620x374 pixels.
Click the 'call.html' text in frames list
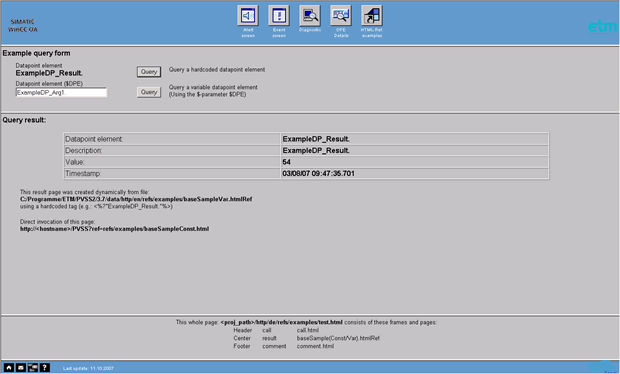[x=308, y=330]
